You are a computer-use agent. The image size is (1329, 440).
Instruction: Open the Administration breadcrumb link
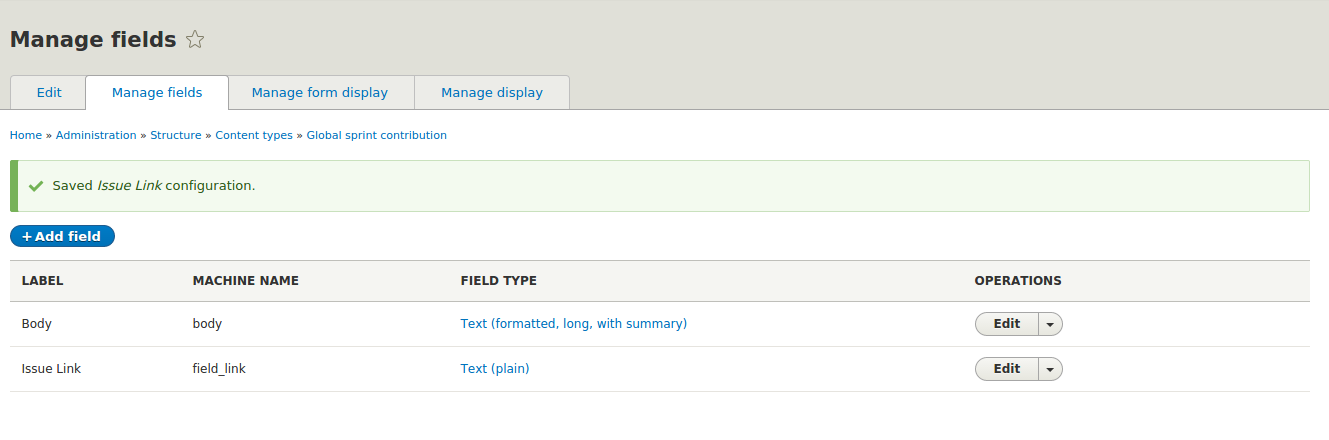(96, 135)
